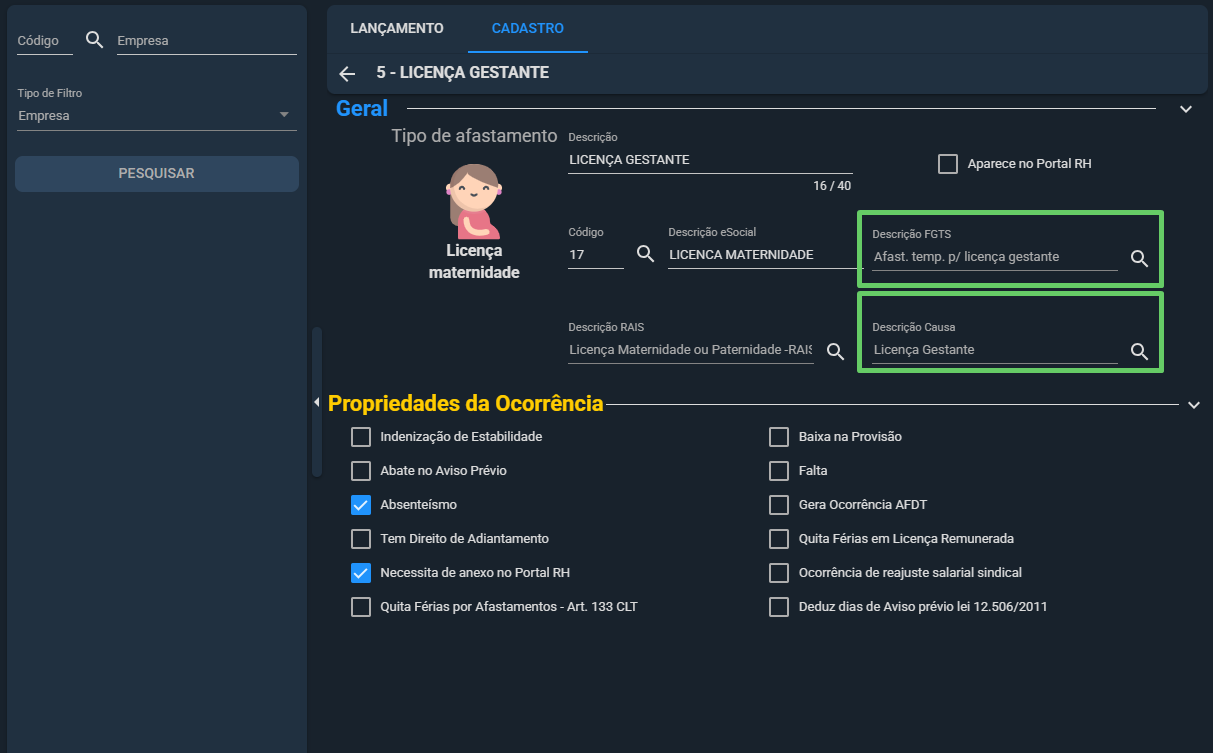Image resolution: width=1213 pixels, height=753 pixels.
Task: Open the Descrição FGTS search magnifier
Action: 1139,258
